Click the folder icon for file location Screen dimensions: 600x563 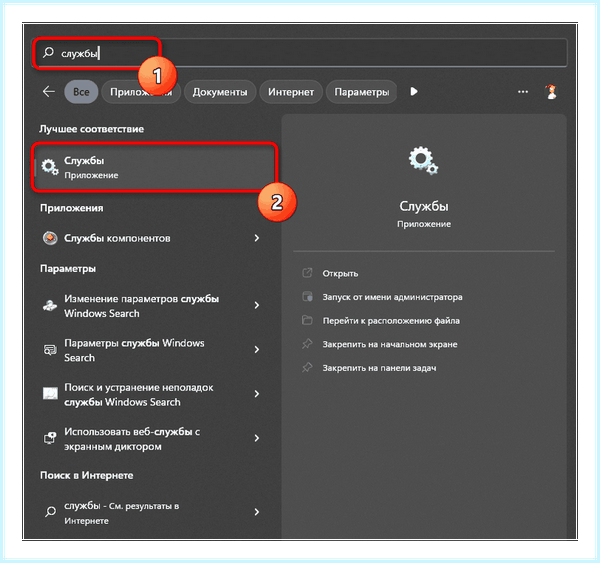[307, 320]
